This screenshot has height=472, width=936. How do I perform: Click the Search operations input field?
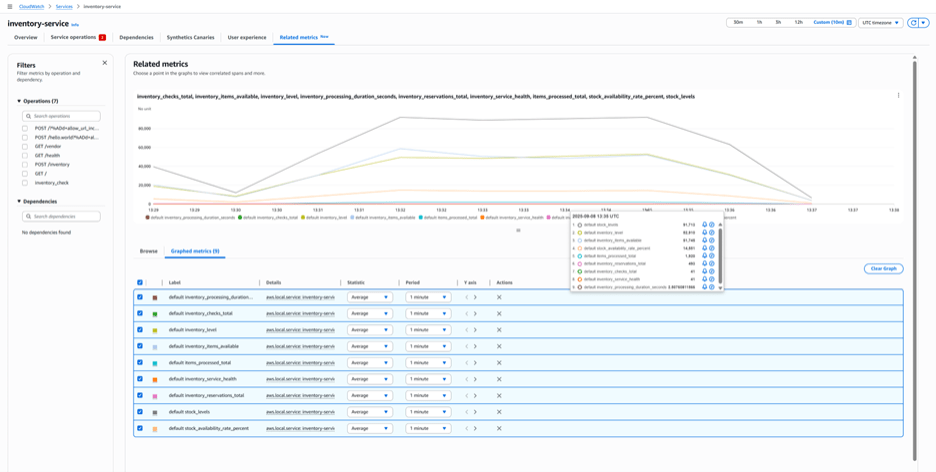[x=64, y=116]
